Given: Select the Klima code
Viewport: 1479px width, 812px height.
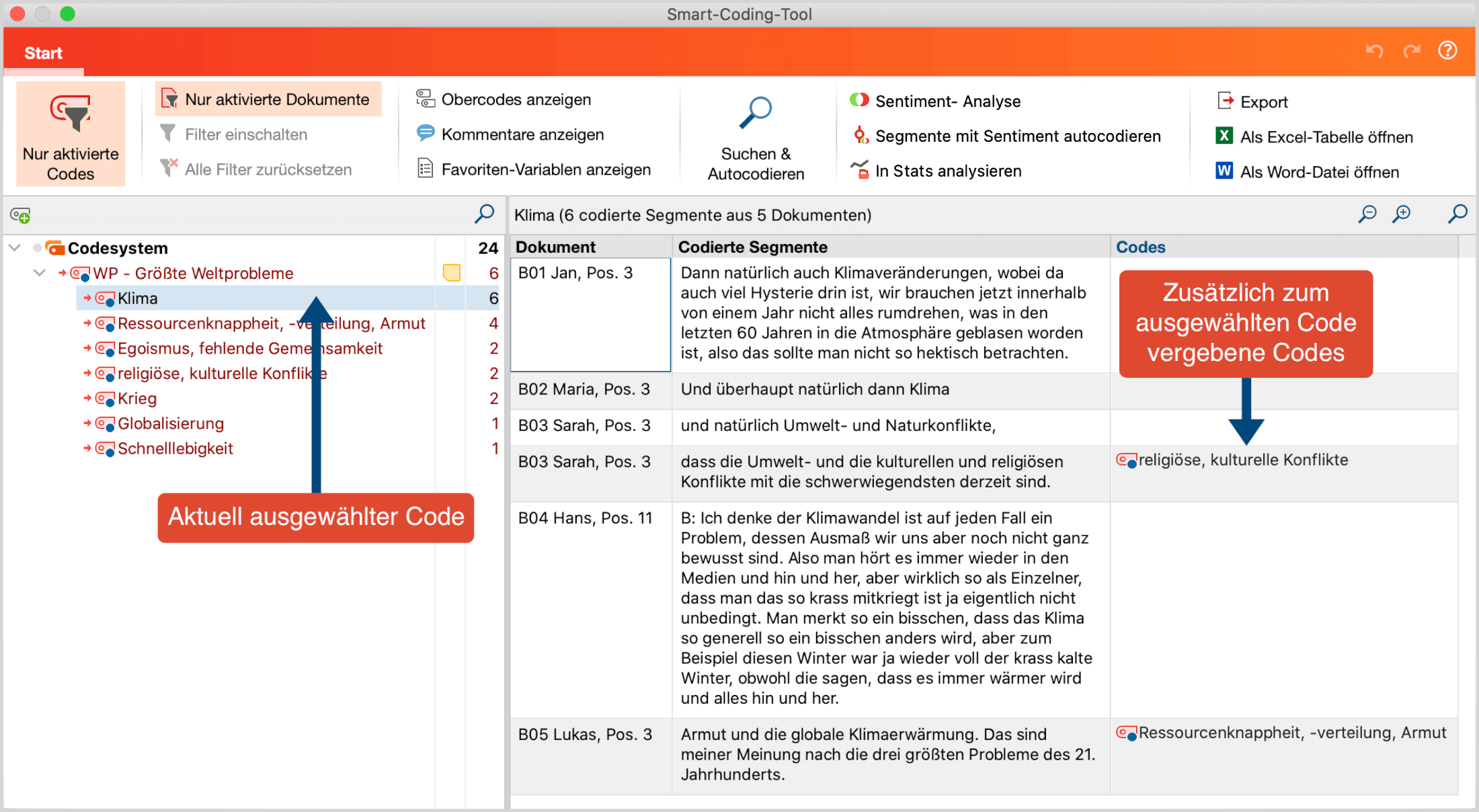Looking at the screenshot, I should [x=138, y=298].
